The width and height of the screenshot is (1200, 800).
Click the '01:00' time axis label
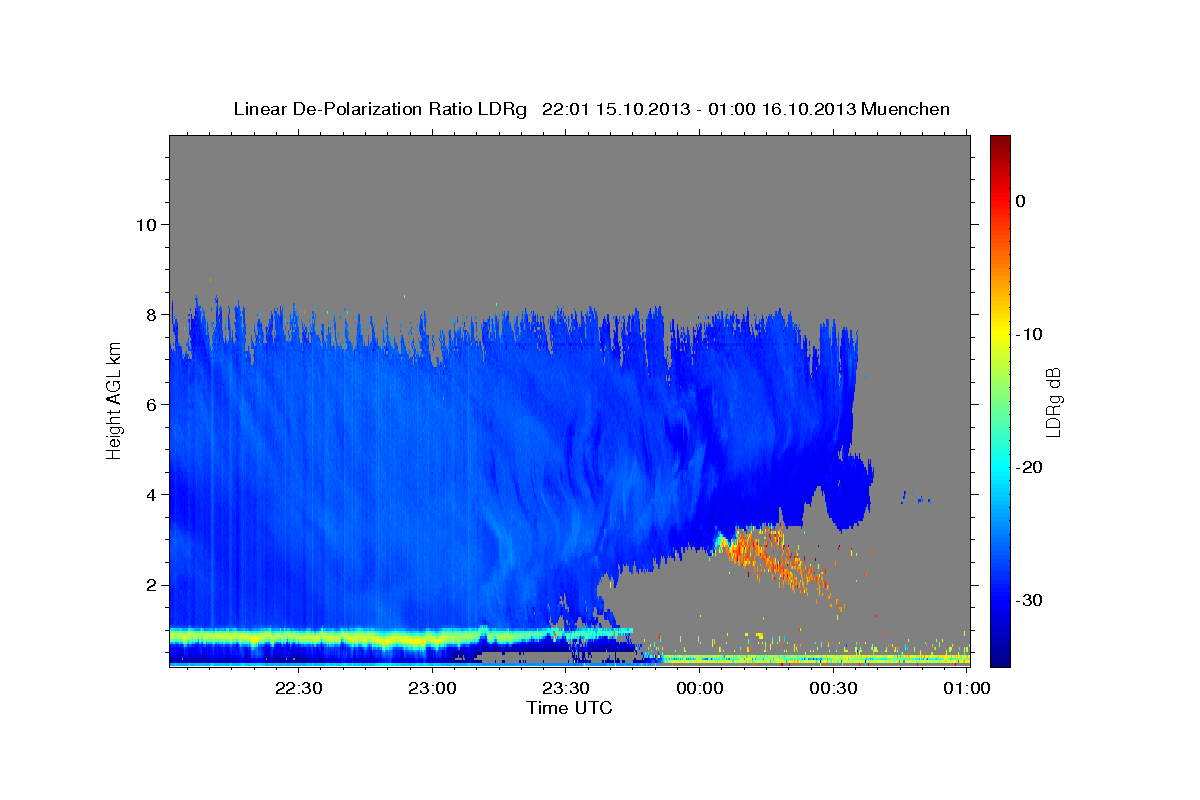click(967, 688)
